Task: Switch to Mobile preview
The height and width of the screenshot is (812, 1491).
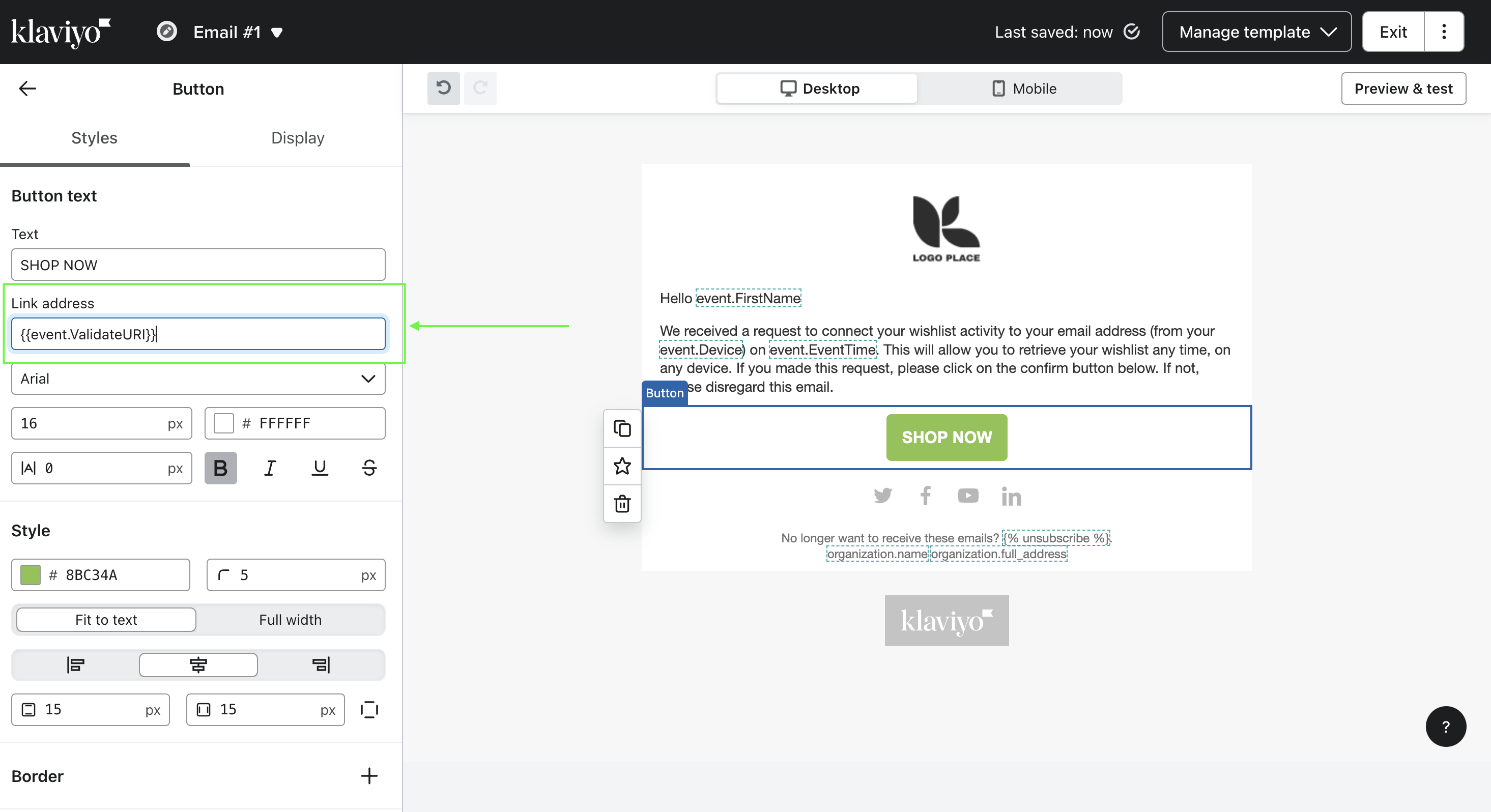Action: coord(1024,89)
